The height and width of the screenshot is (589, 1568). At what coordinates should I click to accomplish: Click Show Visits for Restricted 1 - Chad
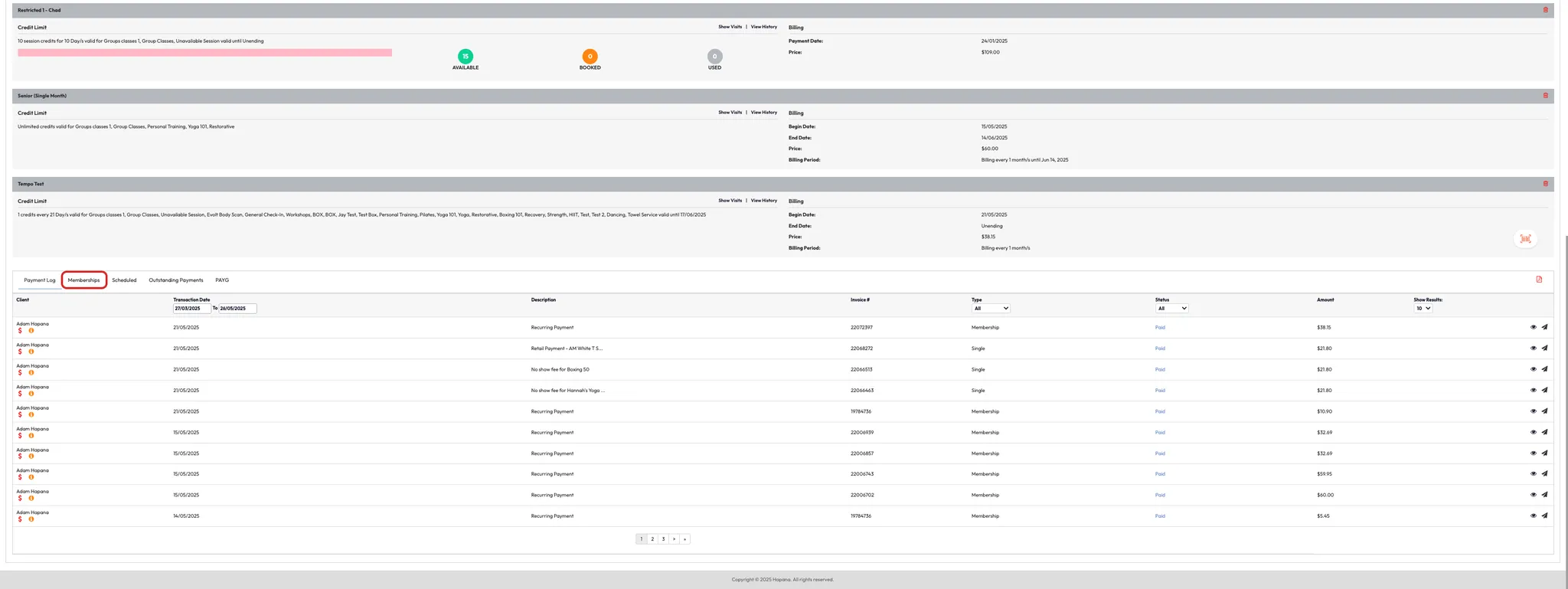[730, 27]
